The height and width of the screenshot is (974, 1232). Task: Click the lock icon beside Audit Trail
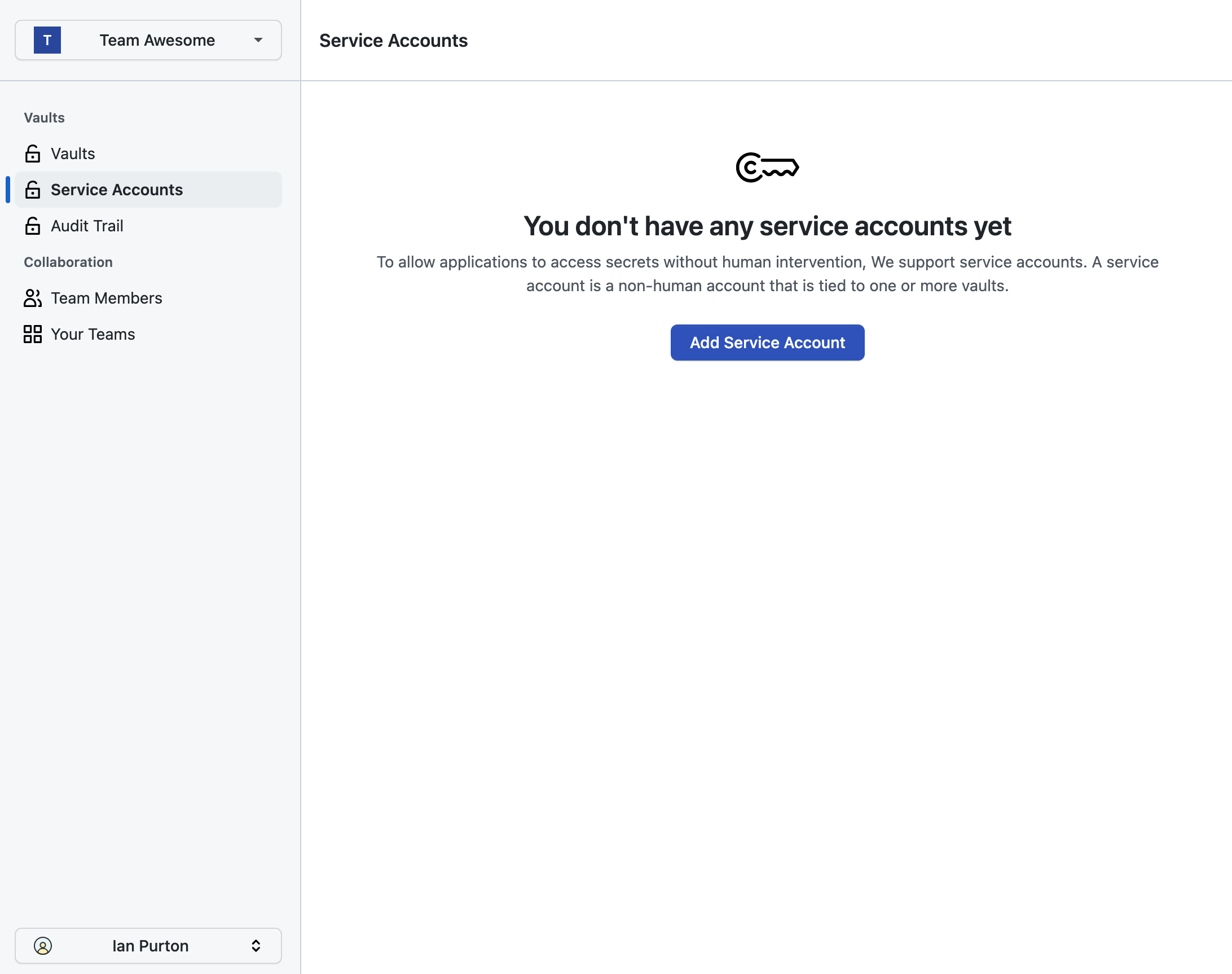(33, 226)
